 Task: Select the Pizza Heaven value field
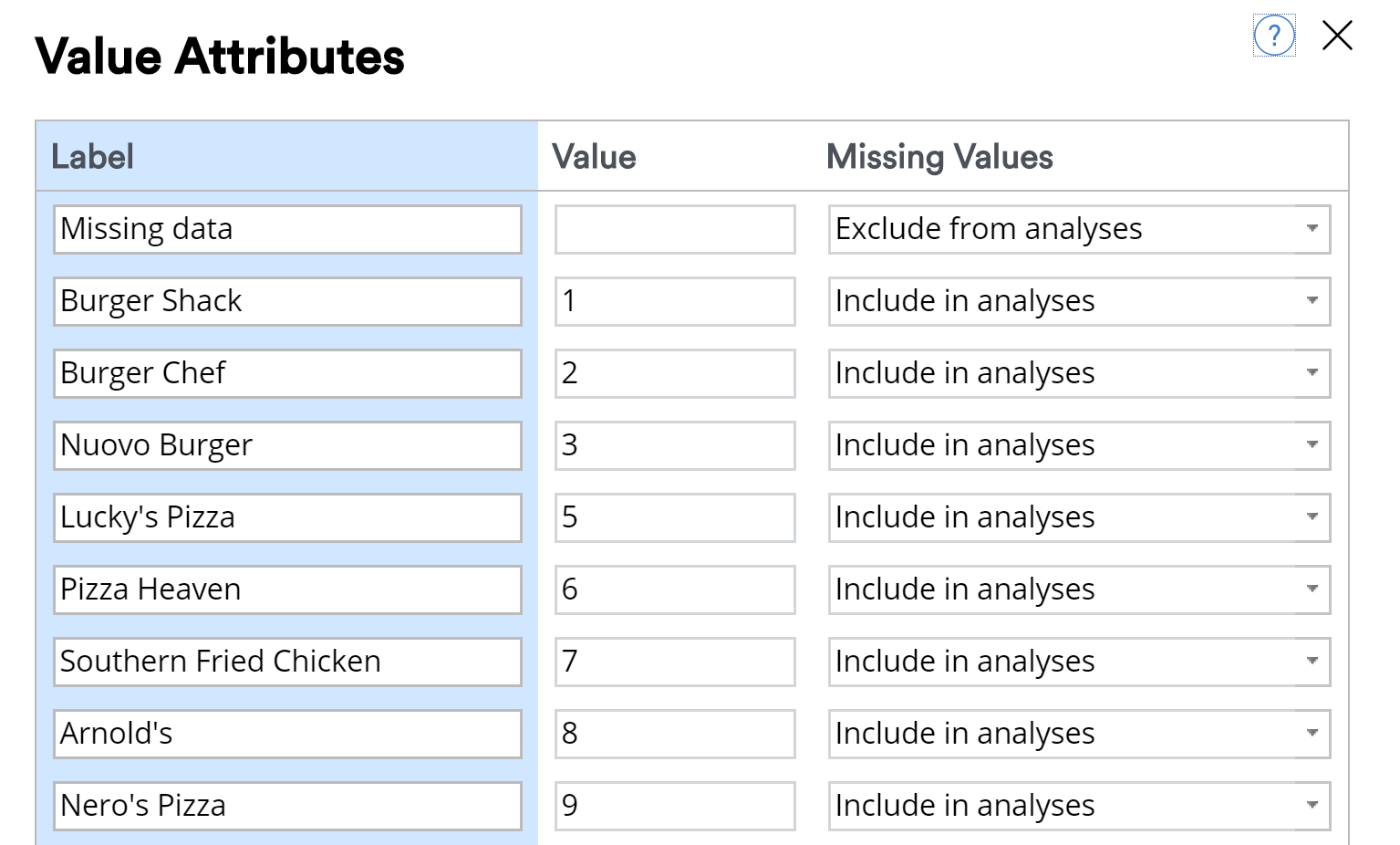tap(674, 589)
